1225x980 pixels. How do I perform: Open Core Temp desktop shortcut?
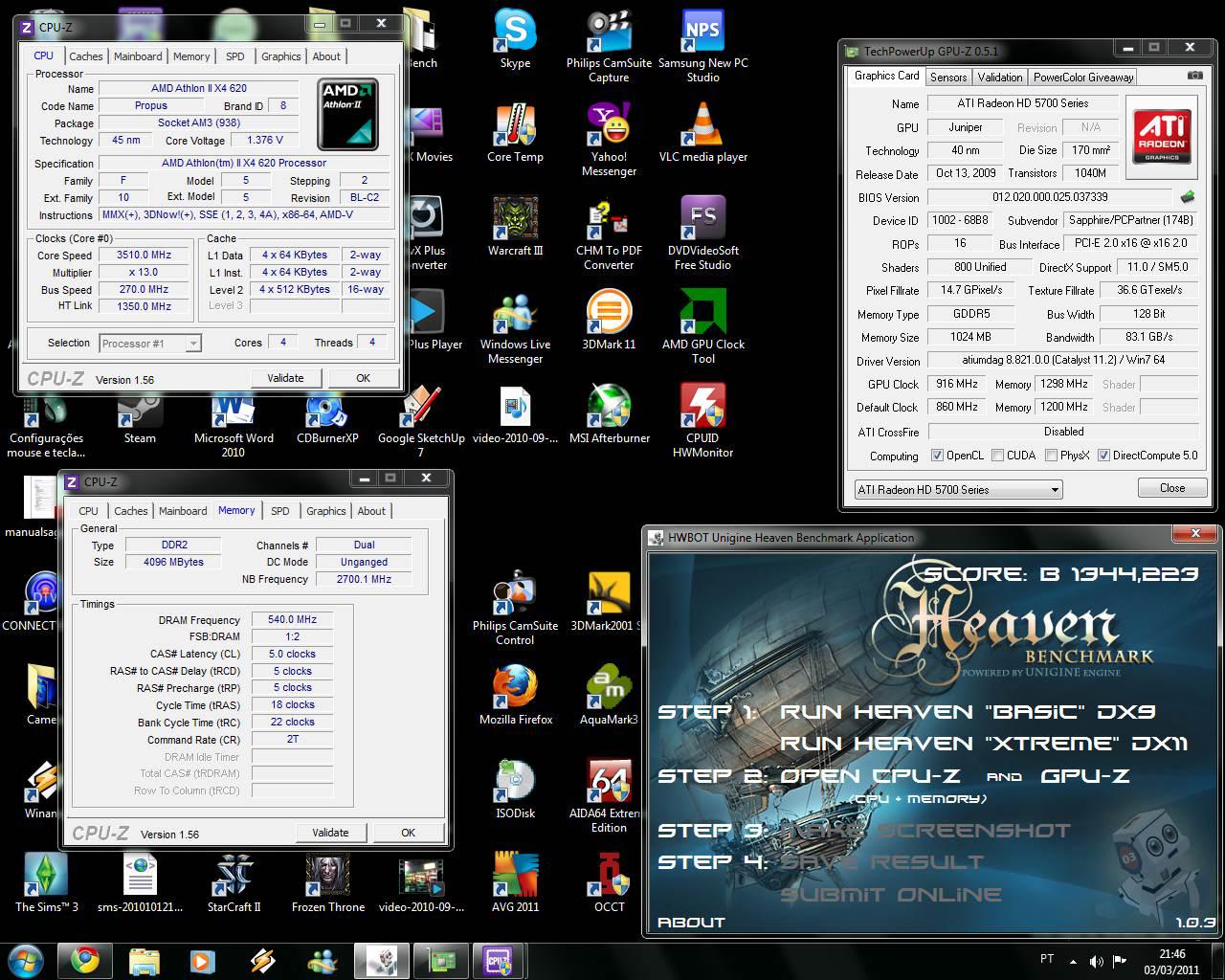(515, 132)
